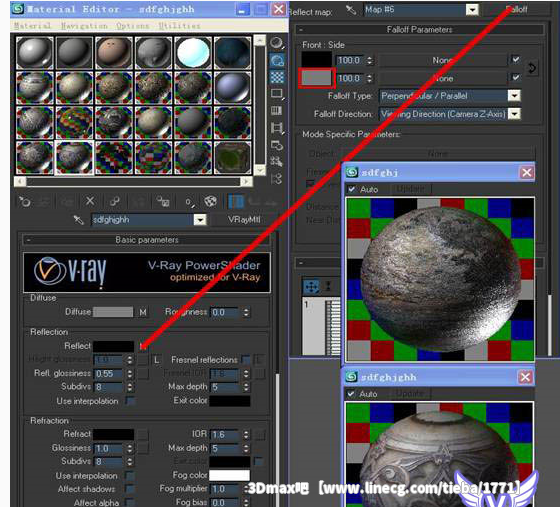Toggle the Front map enable checkbox

pos(515,60)
